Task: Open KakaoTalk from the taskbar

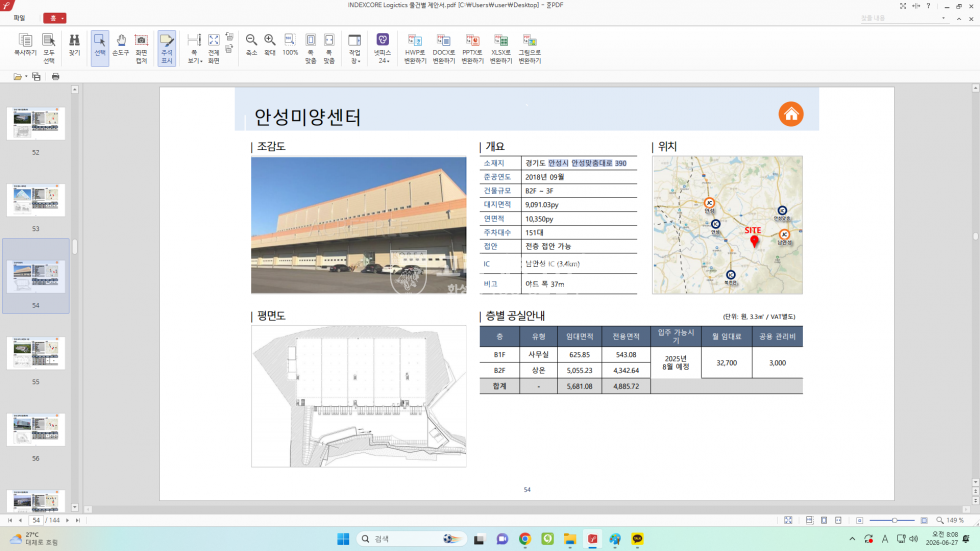Action: coord(637,539)
